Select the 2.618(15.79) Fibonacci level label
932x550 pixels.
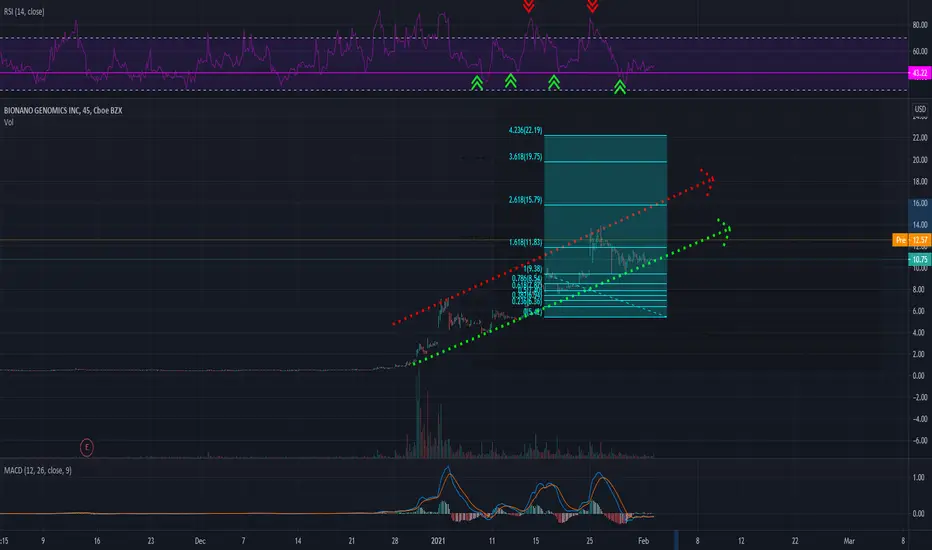pos(525,200)
